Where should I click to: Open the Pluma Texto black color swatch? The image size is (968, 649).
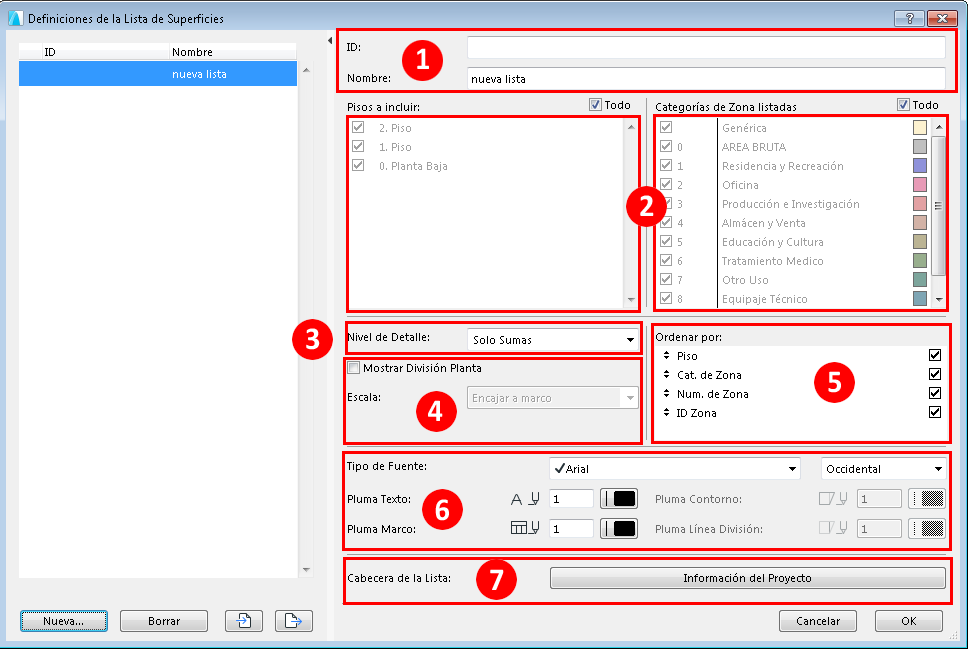(619, 499)
